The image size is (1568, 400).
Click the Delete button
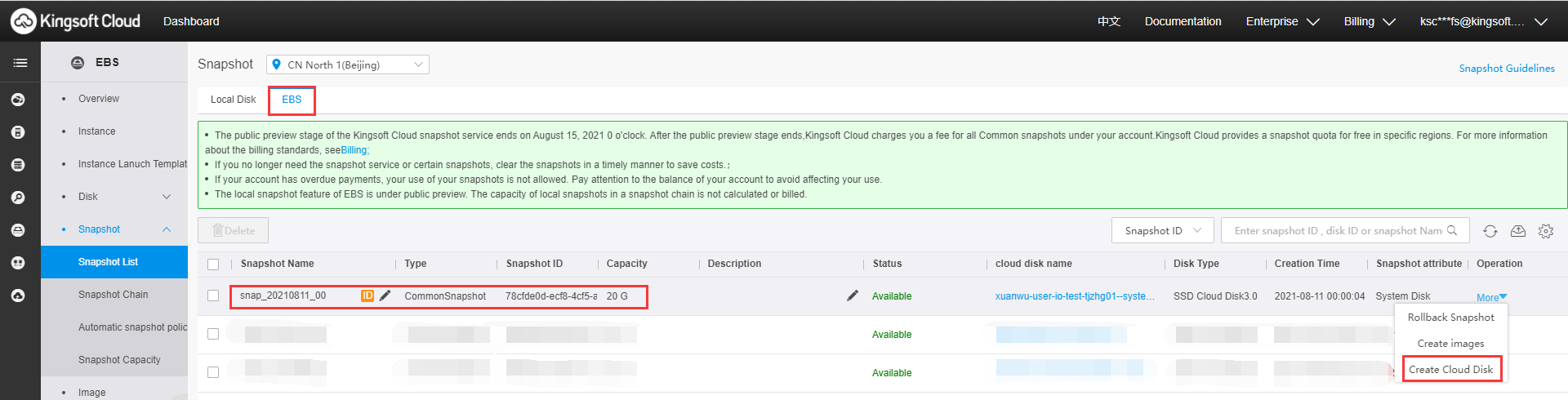pos(234,230)
